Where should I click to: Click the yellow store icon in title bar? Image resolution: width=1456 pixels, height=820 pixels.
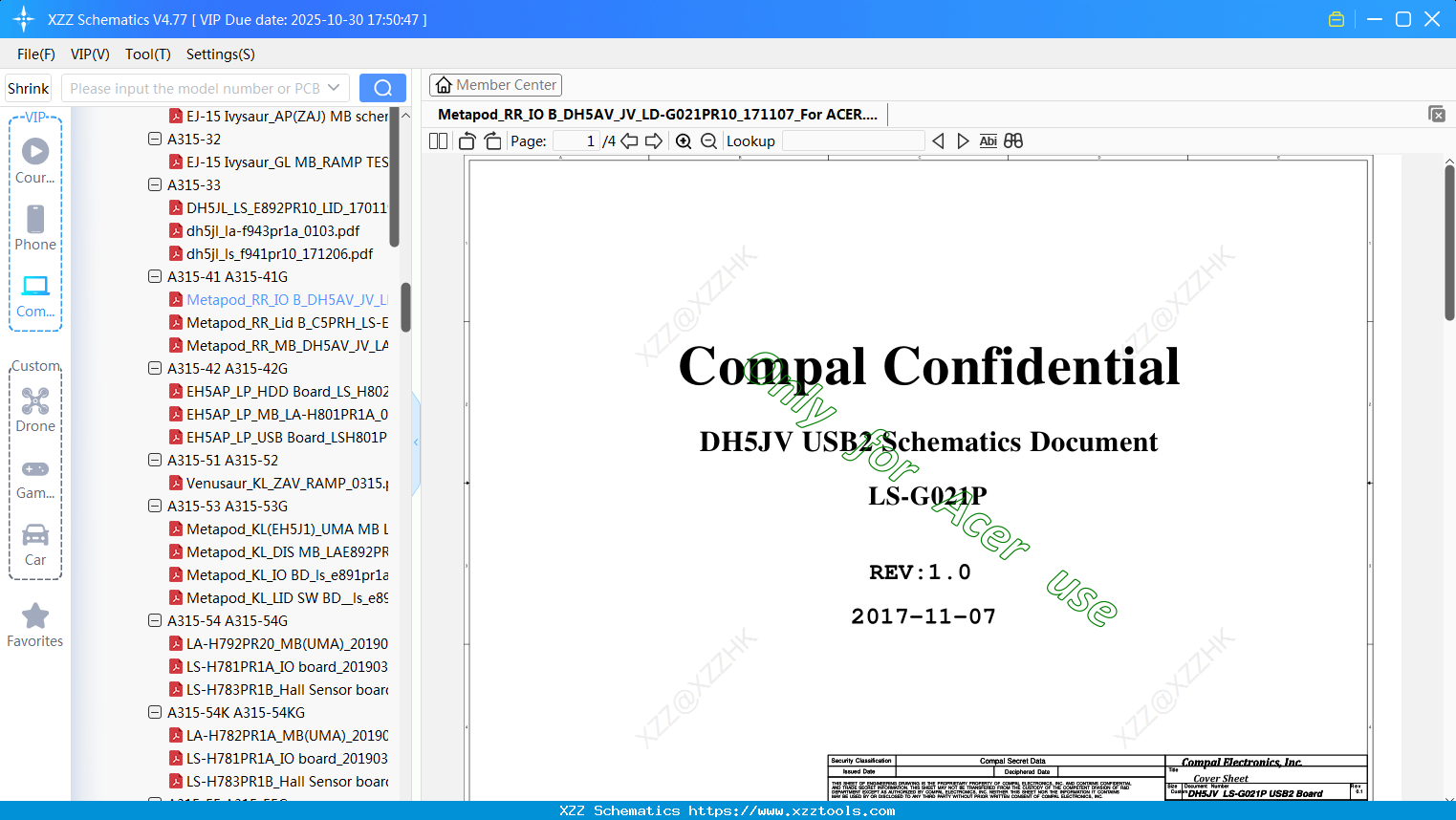point(1336,19)
